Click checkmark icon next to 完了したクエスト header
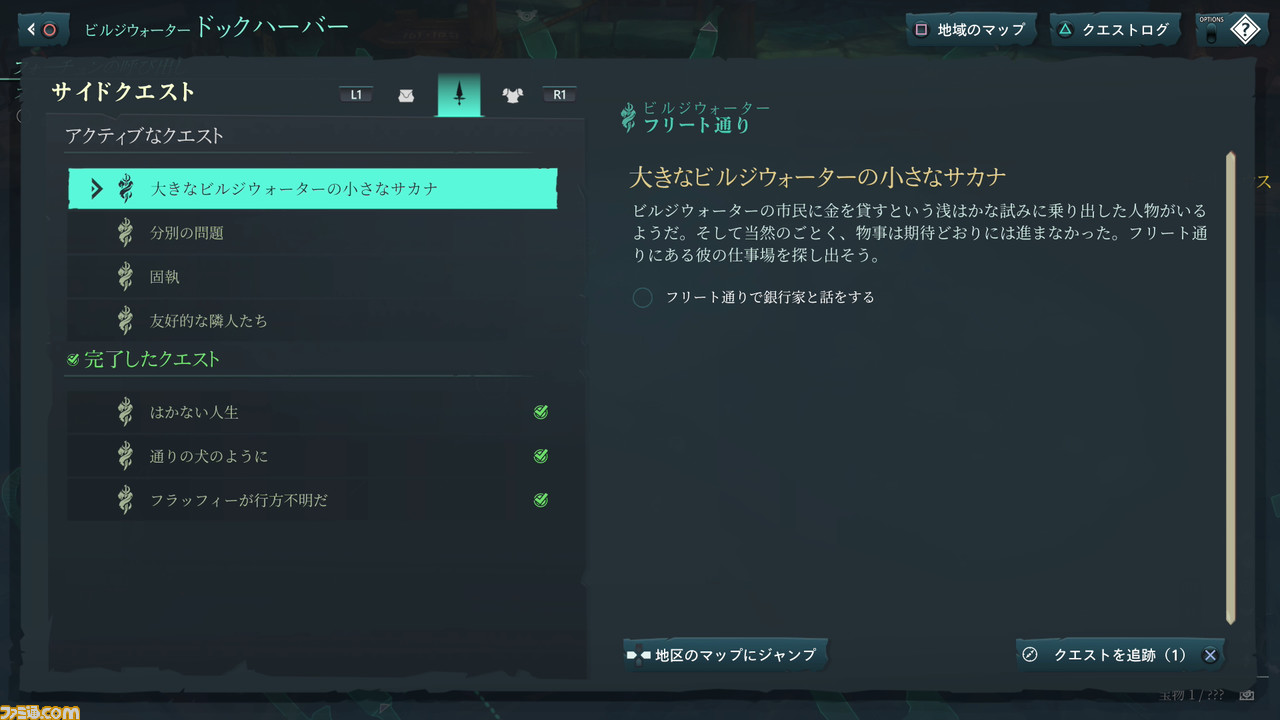 click(72, 359)
